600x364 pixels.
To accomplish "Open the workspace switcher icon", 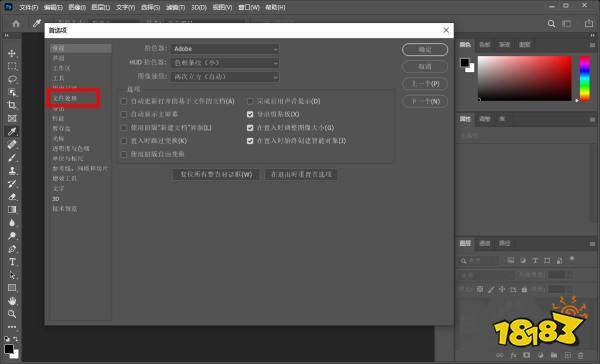I will tap(567, 24).
